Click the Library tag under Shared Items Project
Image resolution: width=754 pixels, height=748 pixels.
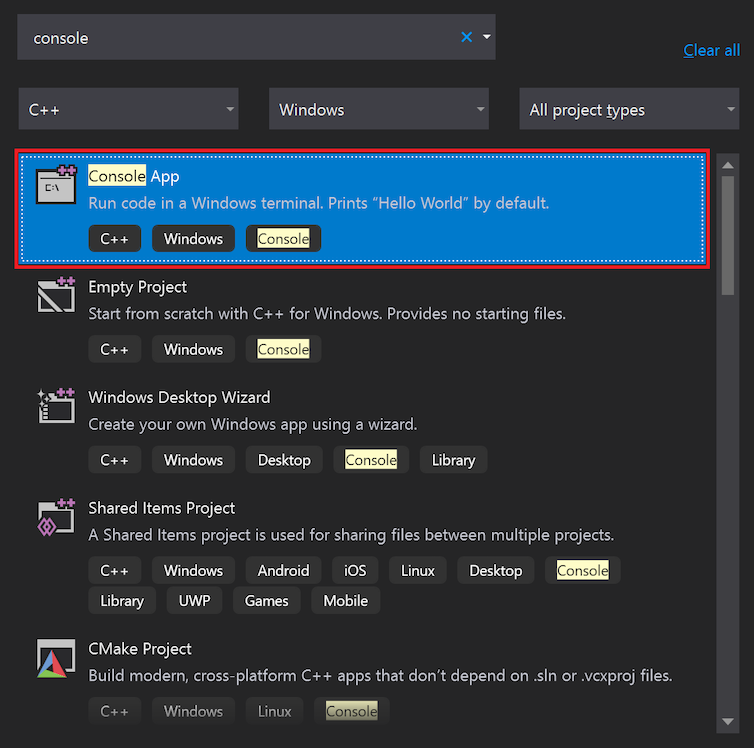(122, 600)
